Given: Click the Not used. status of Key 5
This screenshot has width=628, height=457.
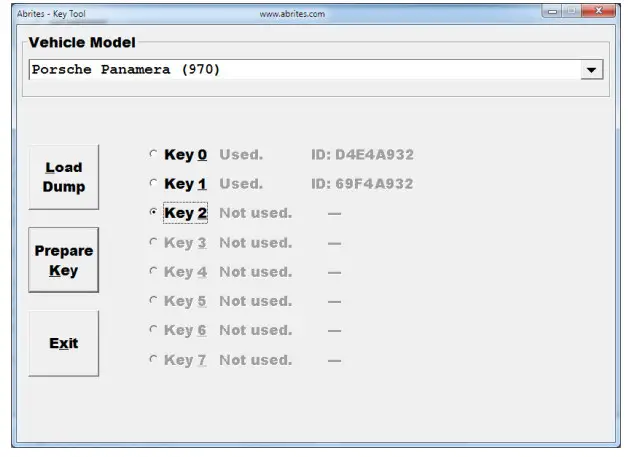Looking at the screenshot, I should (256, 301).
